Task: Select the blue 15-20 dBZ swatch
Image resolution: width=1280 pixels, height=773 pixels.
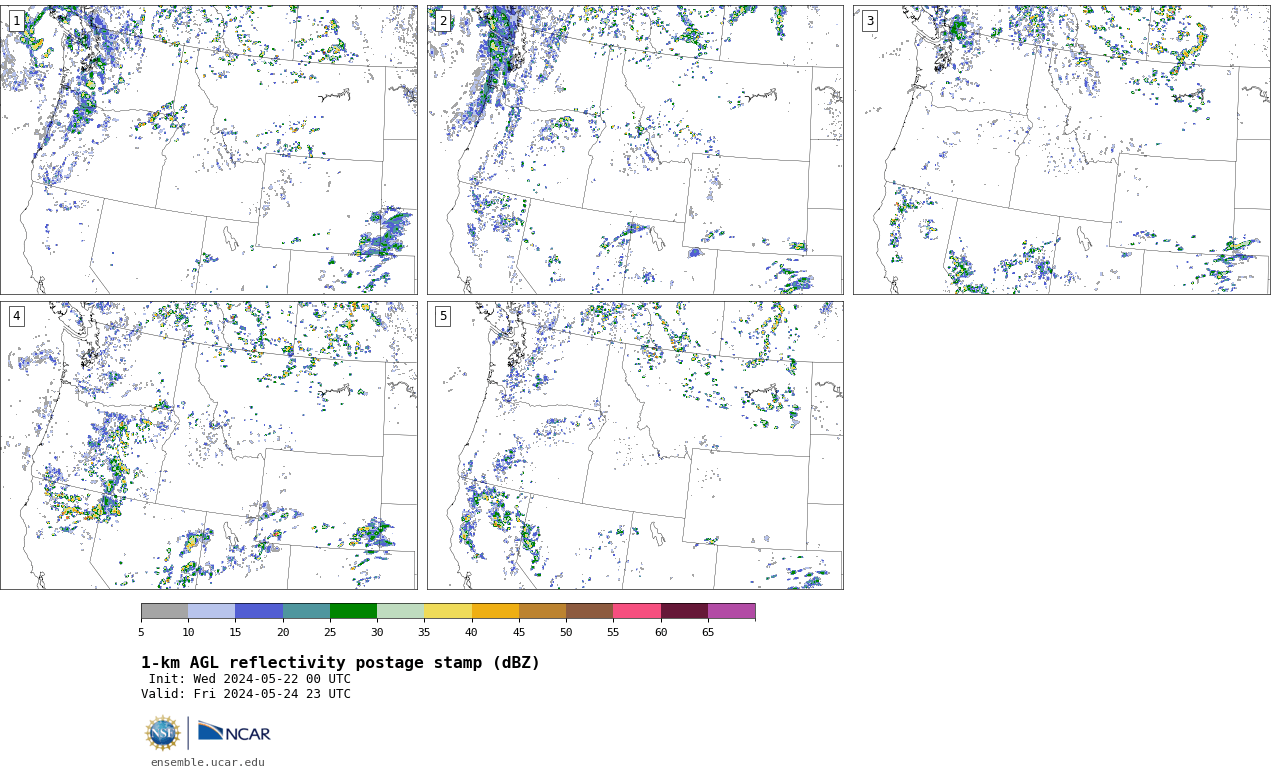Action: (x=259, y=611)
